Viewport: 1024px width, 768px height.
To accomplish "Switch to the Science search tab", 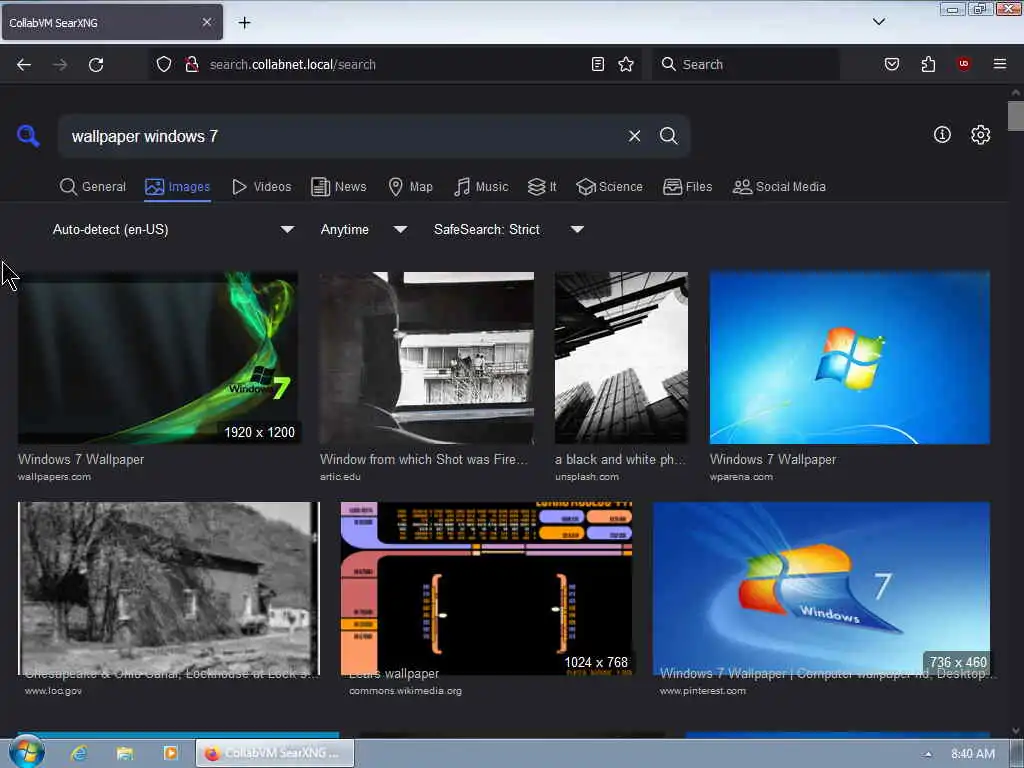I will pos(609,187).
